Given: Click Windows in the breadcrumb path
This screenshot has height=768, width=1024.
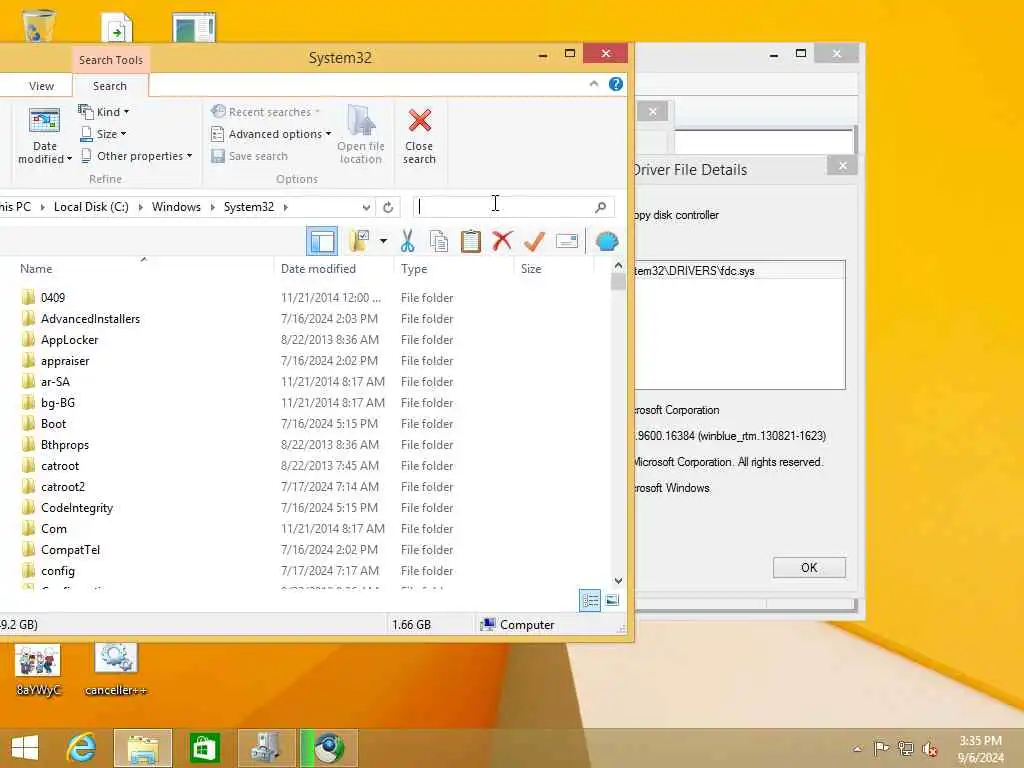Looking at the screenshot, I should [x=176, y=206].
